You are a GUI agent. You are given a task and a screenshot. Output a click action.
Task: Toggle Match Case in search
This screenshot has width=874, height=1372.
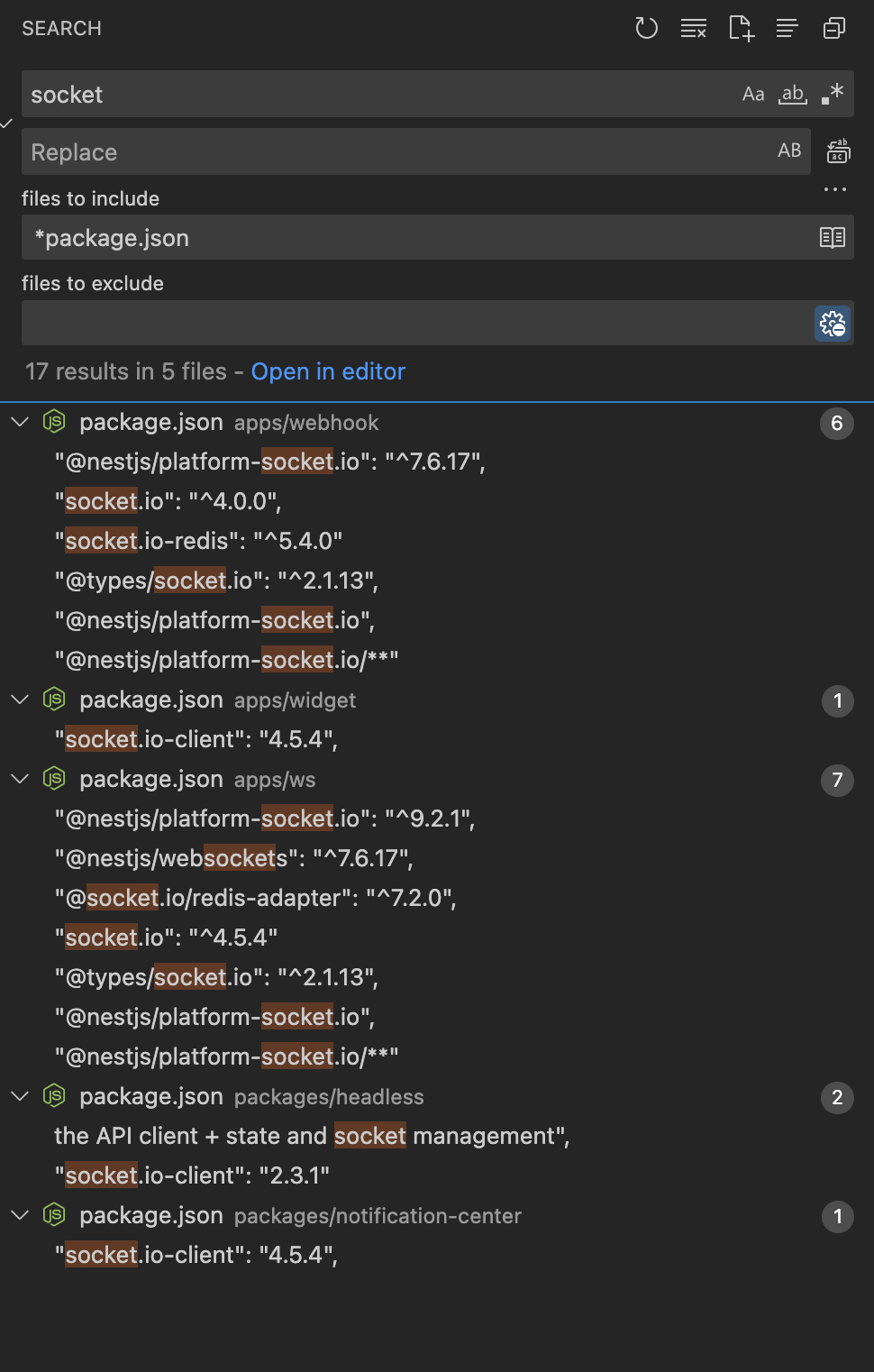pyautogui.click(x=753, y=93)
